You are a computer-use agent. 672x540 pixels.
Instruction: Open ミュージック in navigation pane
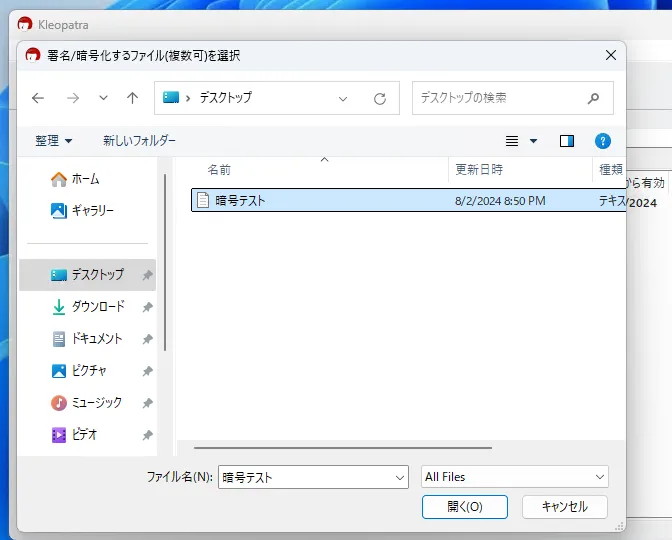87,403
